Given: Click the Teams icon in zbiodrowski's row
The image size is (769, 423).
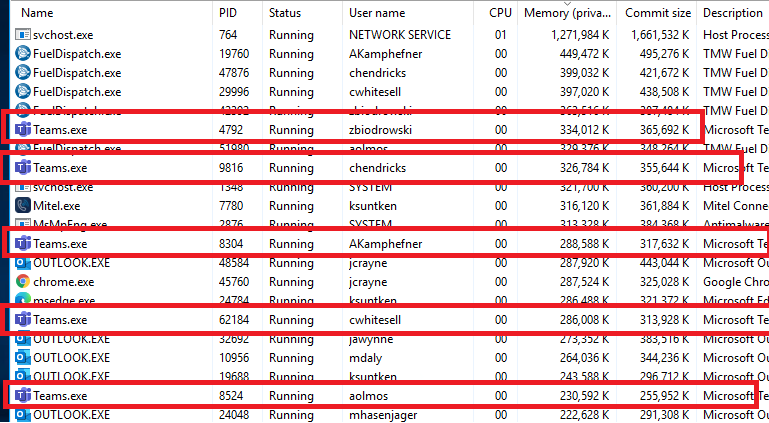Looking at the screenshot, I should tap(23, 130).
